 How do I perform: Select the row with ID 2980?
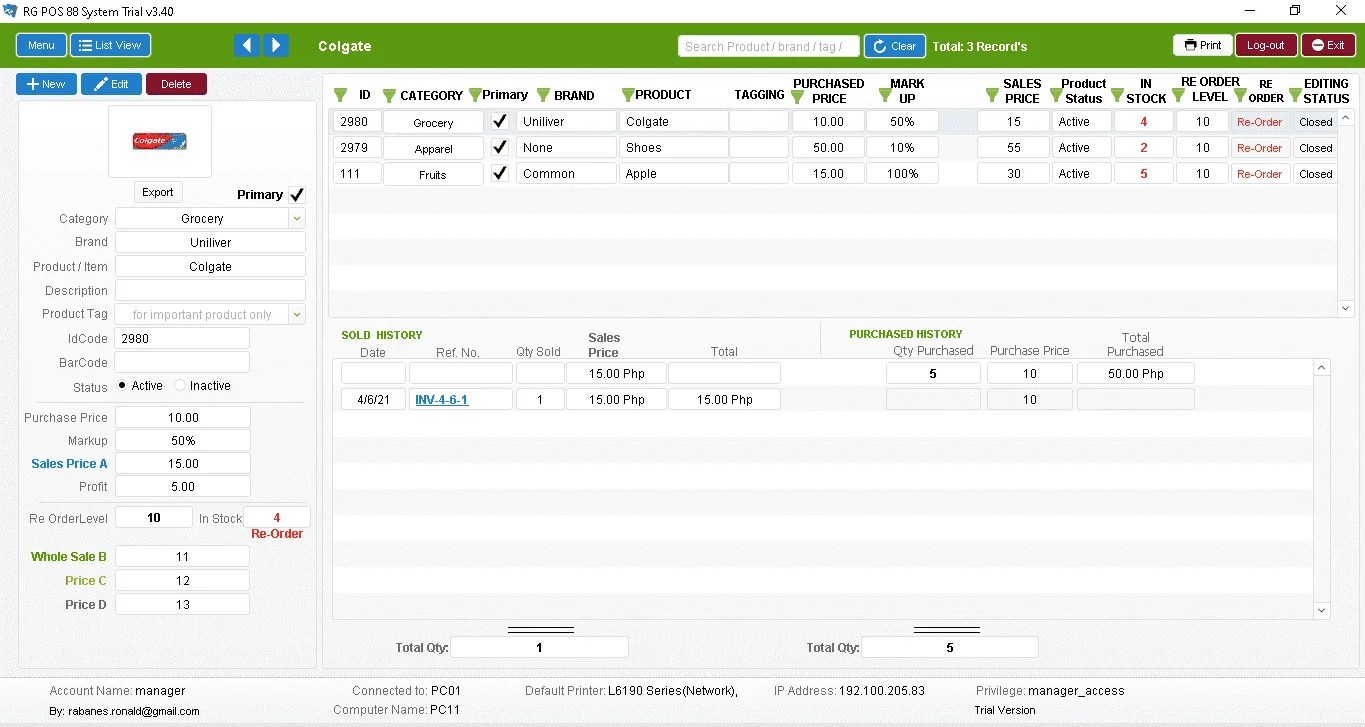pos(834,122)
